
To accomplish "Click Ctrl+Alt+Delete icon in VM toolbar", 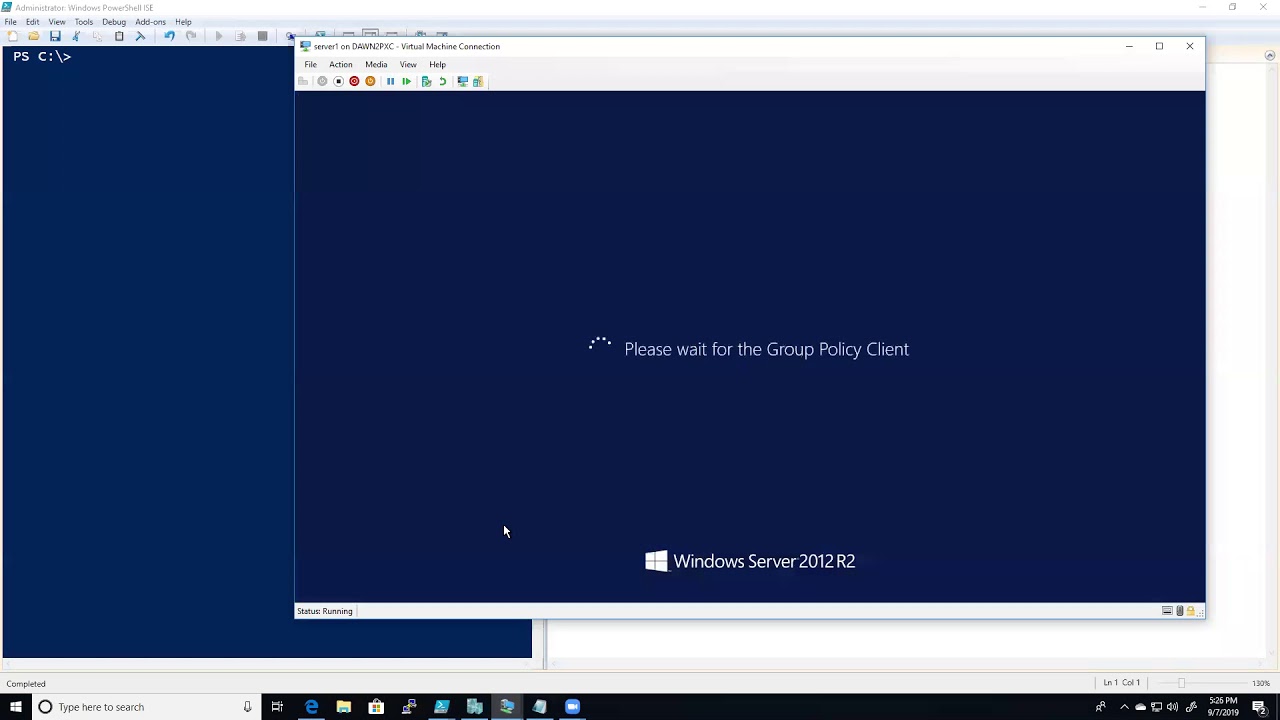I will click(303, 81).
